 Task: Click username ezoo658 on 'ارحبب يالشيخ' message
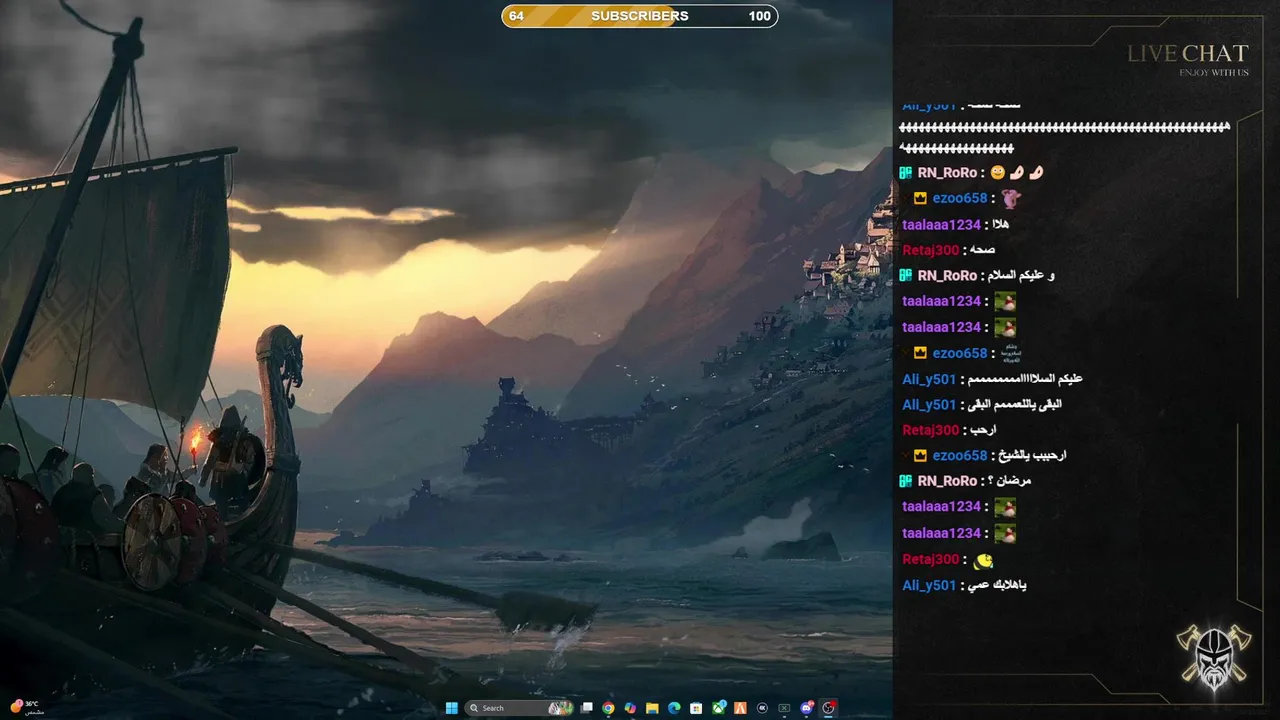(x=960, y=455)
